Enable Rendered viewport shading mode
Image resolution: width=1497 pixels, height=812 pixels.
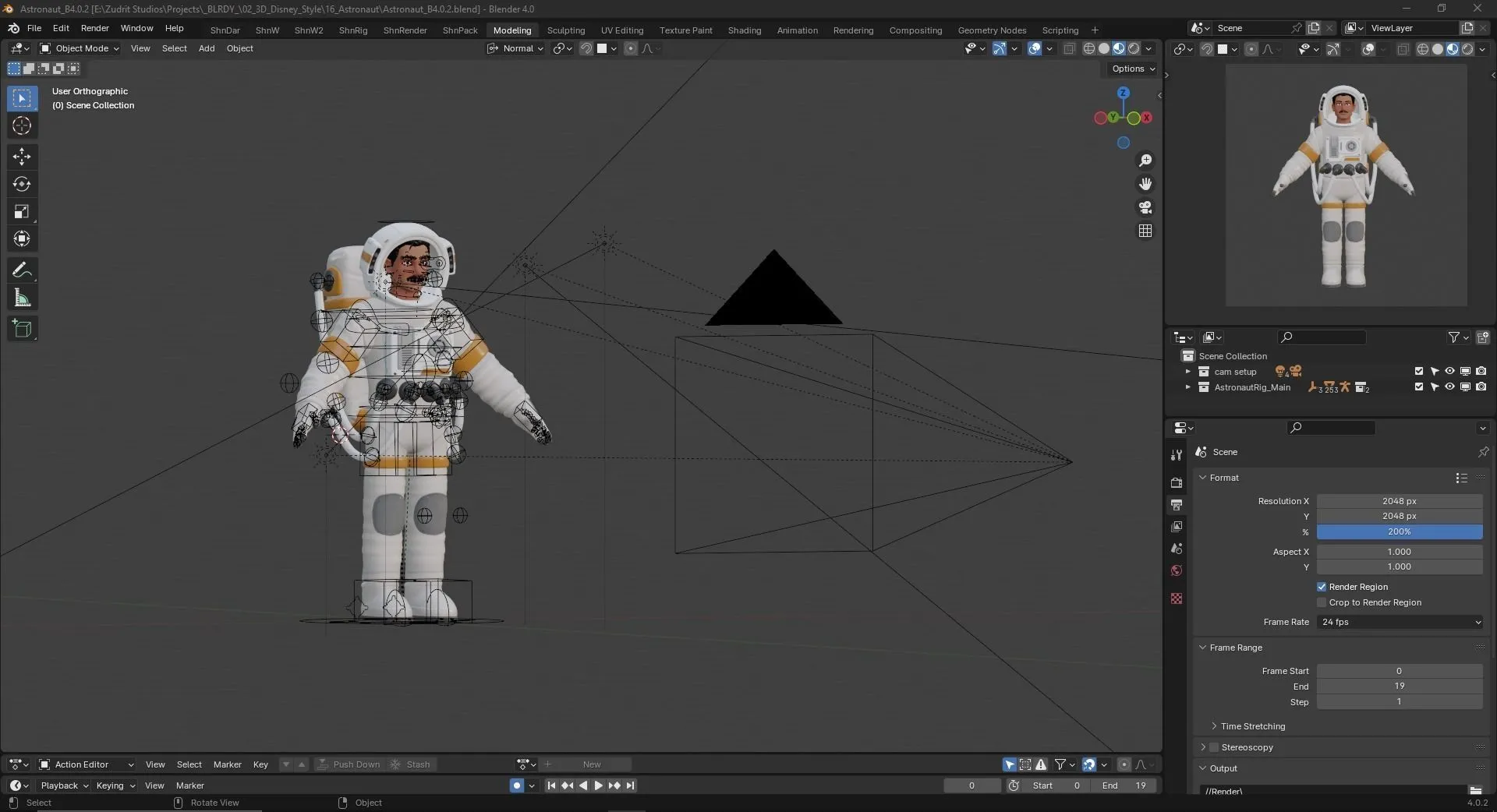tap(1134, 48)
